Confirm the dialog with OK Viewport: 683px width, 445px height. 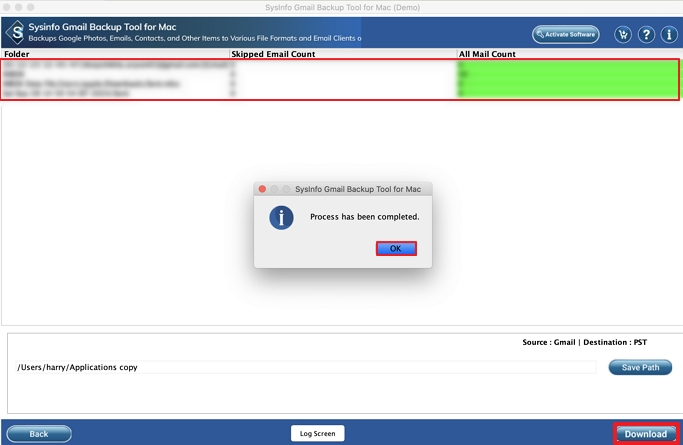coord(396,248)
